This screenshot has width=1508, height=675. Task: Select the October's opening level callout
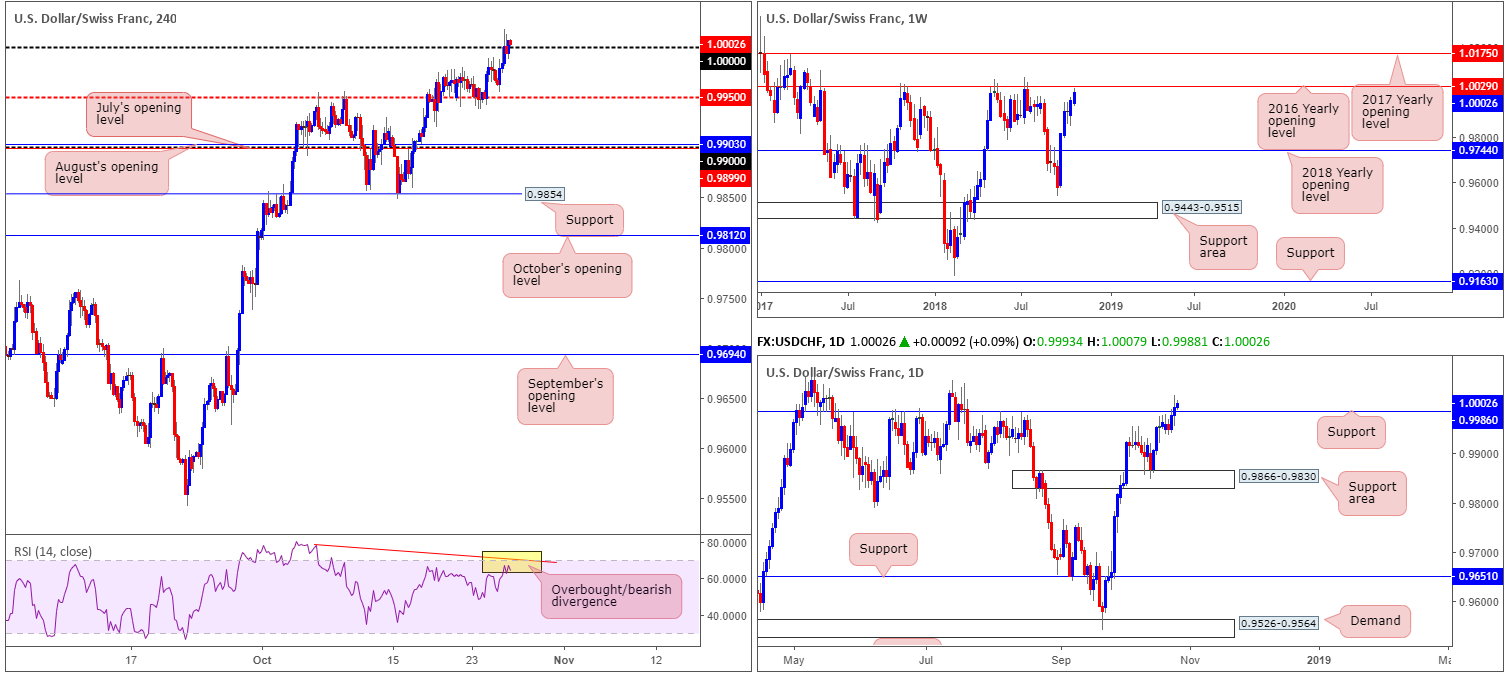click(567, 275)
